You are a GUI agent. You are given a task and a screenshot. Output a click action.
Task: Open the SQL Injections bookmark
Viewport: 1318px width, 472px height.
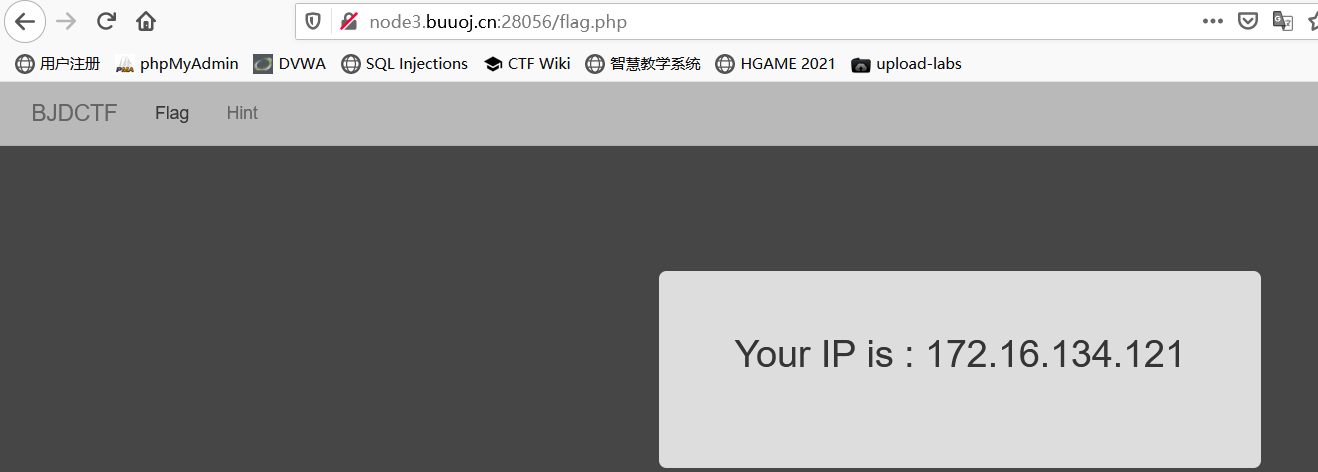(x=404, y=64)
